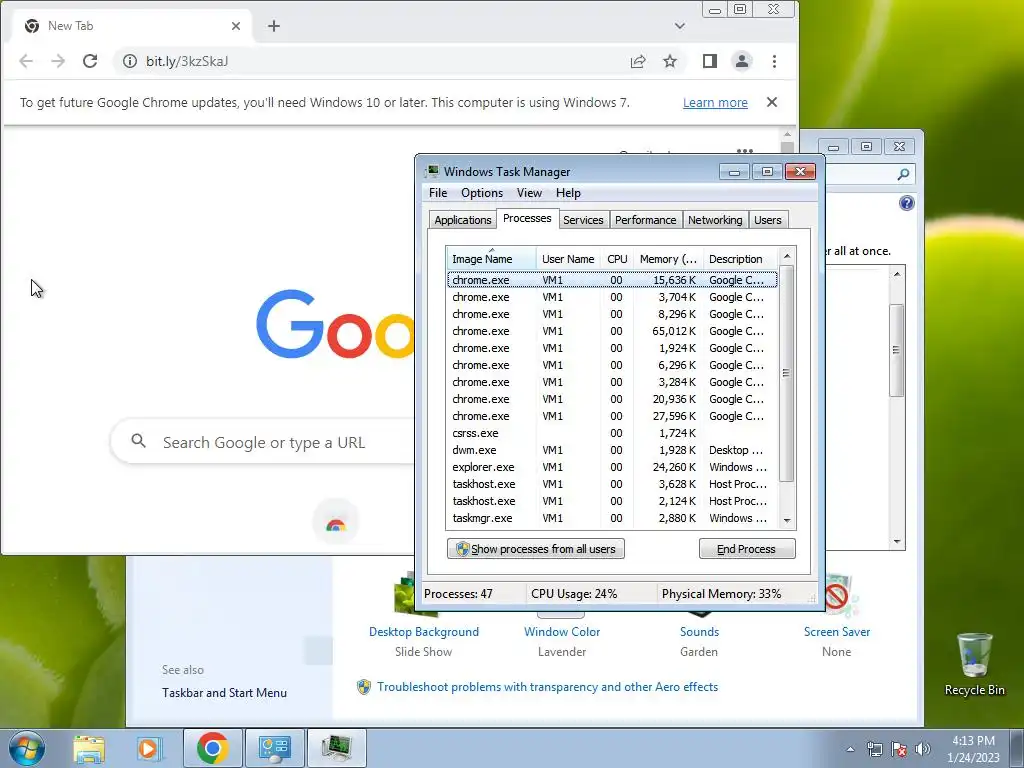Image resolution: width=1024 pixels, height=768 pixels.
Task: Select the explorer.exe process row
Action: (612, 467)
